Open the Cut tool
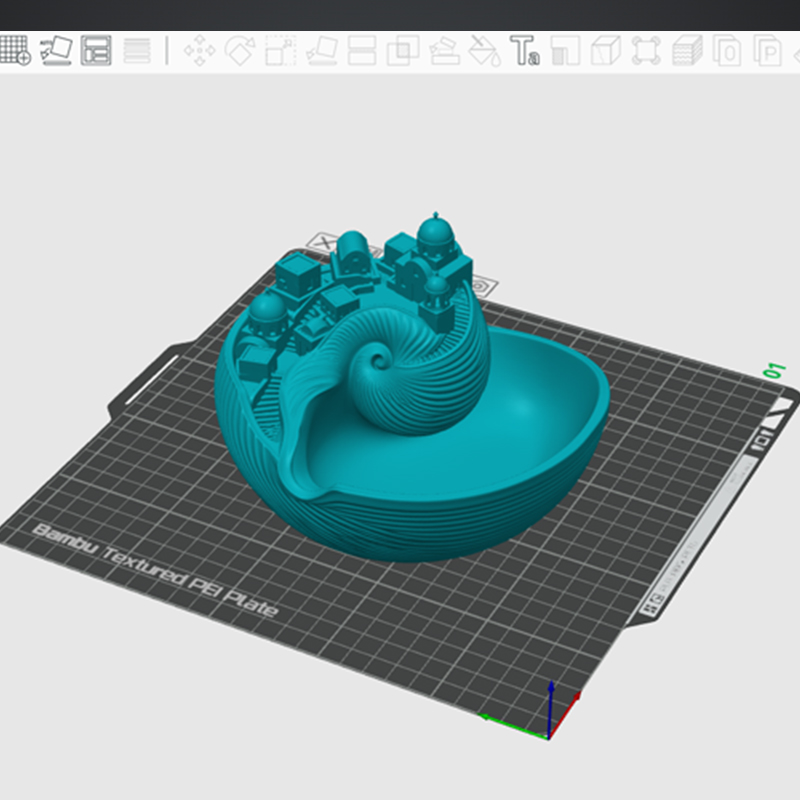The image size is (800, 800). pyautogui.click(x=362, y=50)
